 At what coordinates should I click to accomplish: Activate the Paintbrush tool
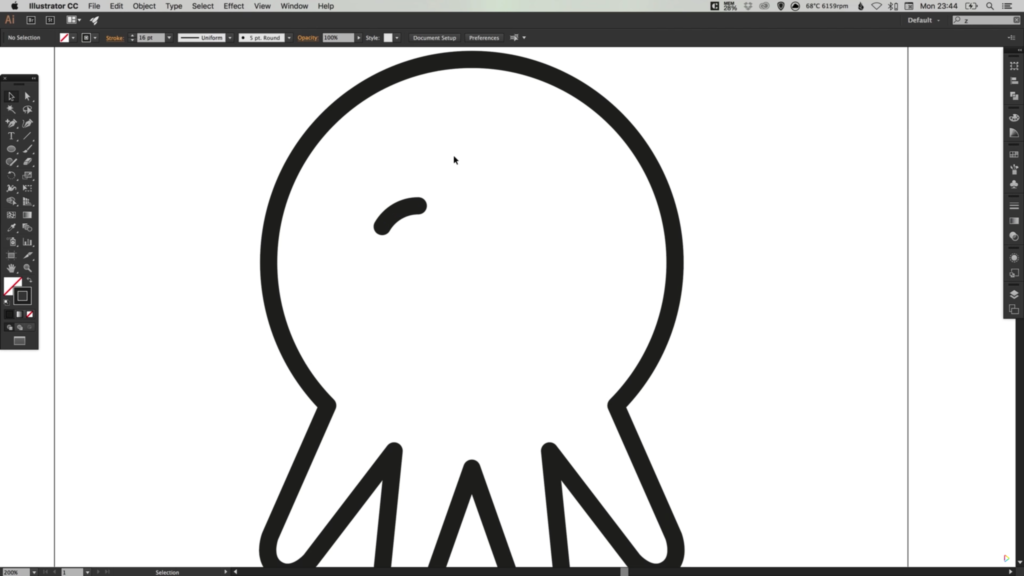[27, 149]
